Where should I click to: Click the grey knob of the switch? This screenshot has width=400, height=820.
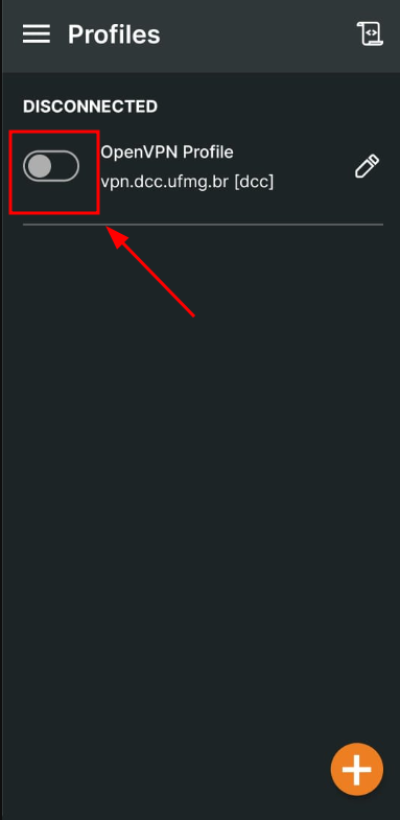point(39,166)
